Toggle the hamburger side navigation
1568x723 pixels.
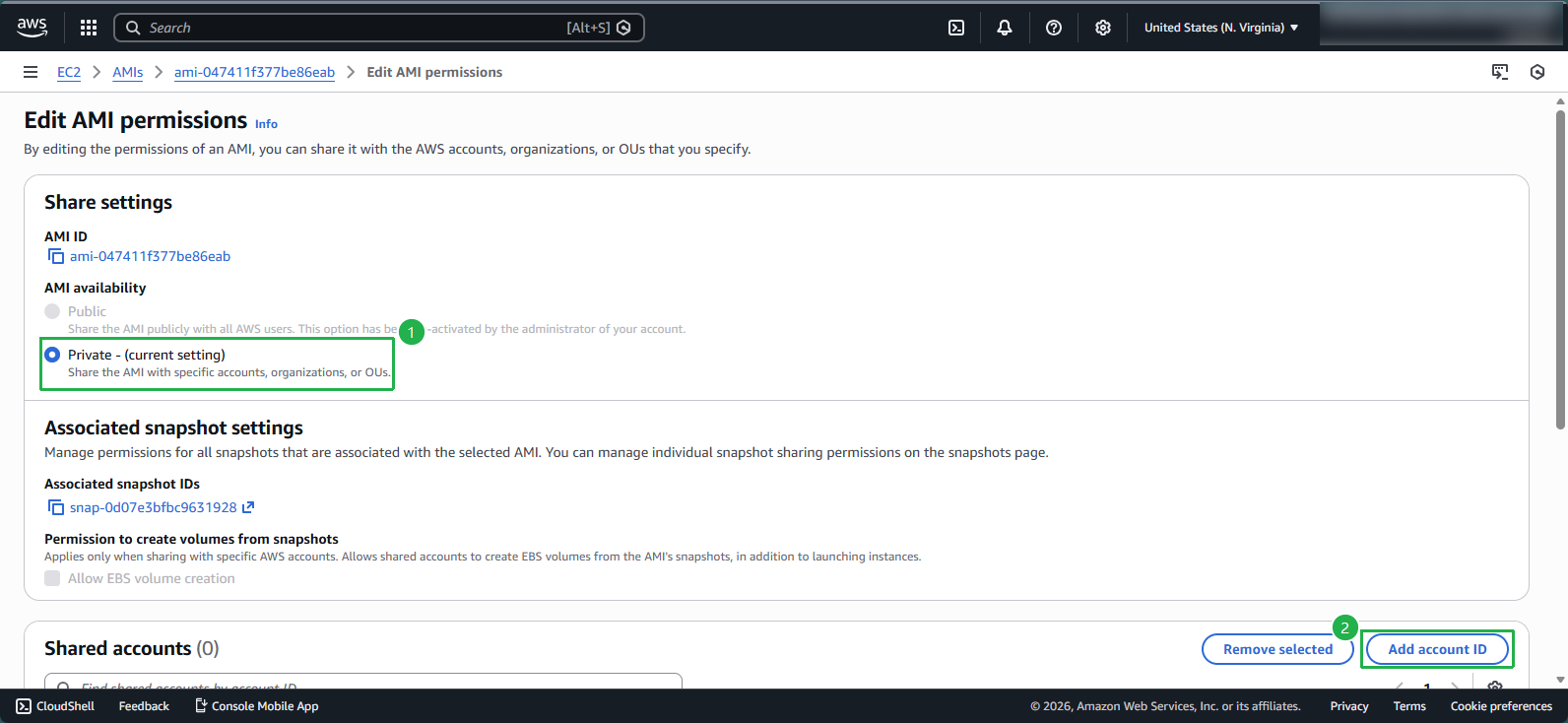click(31, 72)
